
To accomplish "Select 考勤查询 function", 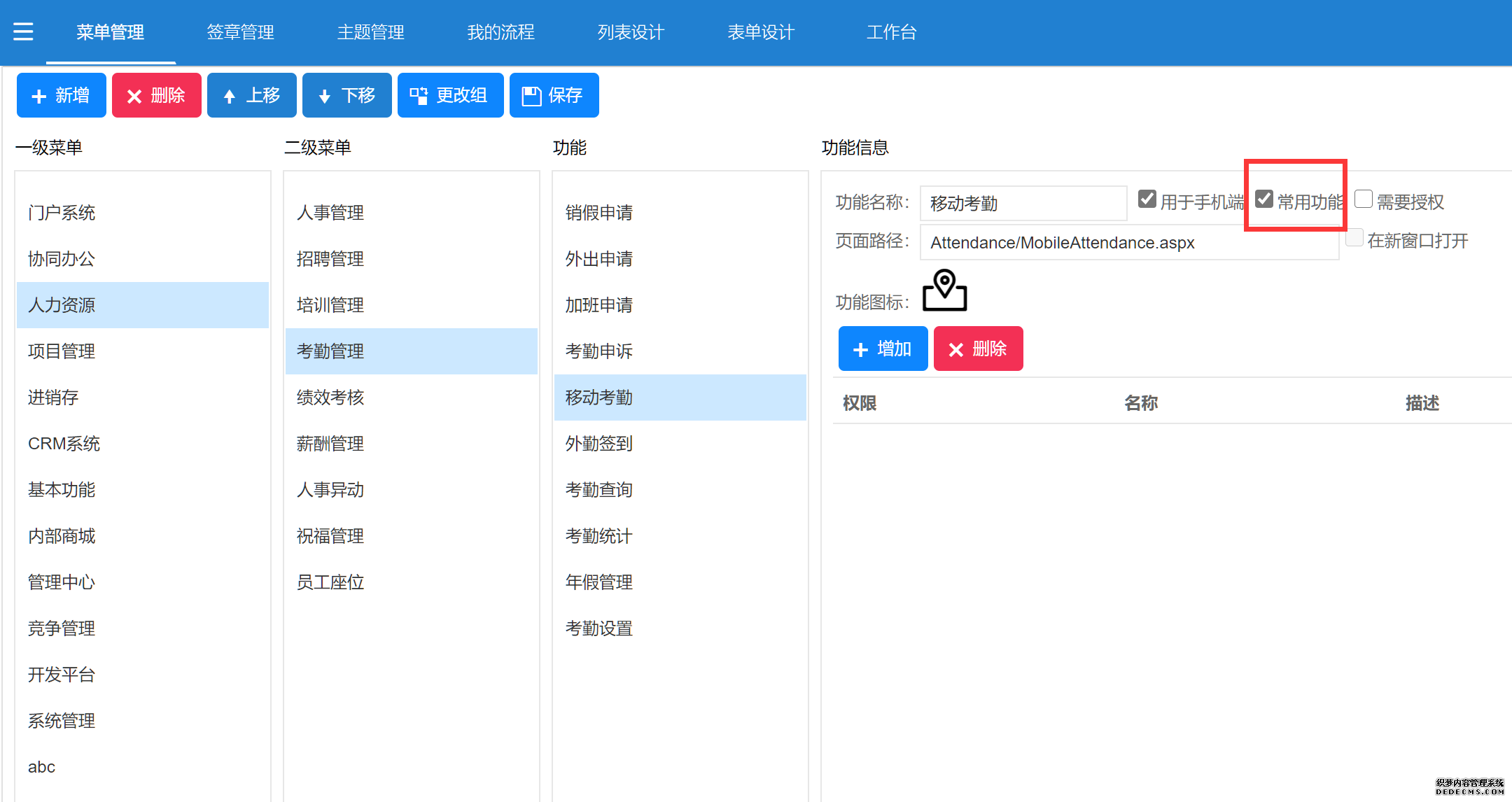I will click(680, 490).
